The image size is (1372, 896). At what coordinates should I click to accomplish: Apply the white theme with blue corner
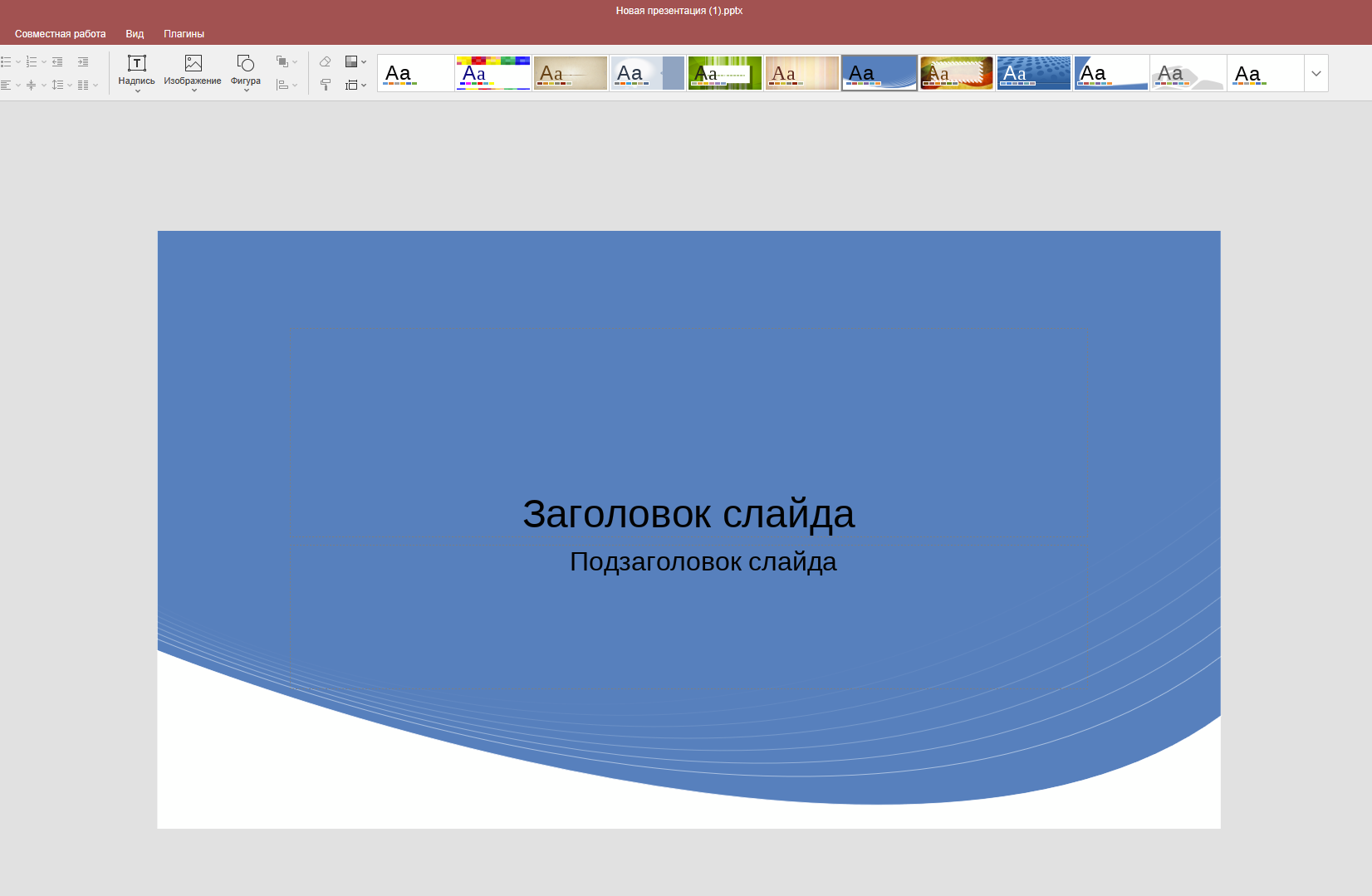pos(1111,73)
